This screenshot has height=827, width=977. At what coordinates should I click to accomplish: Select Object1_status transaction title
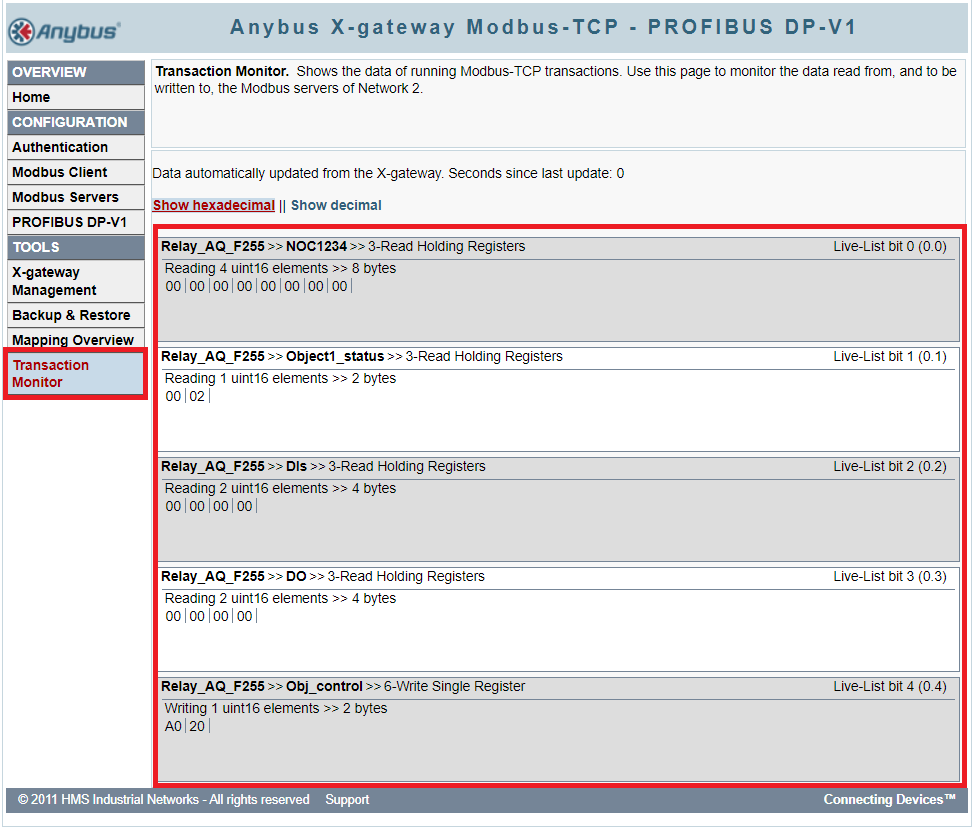click(335, 356)
